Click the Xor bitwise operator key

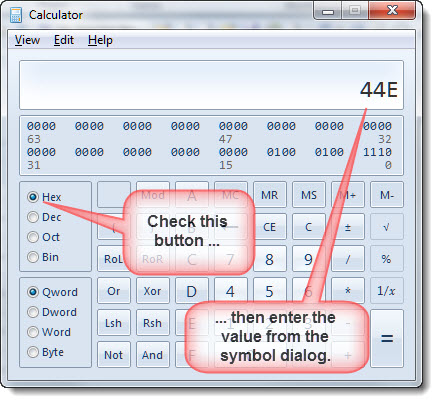pos(153,291)
